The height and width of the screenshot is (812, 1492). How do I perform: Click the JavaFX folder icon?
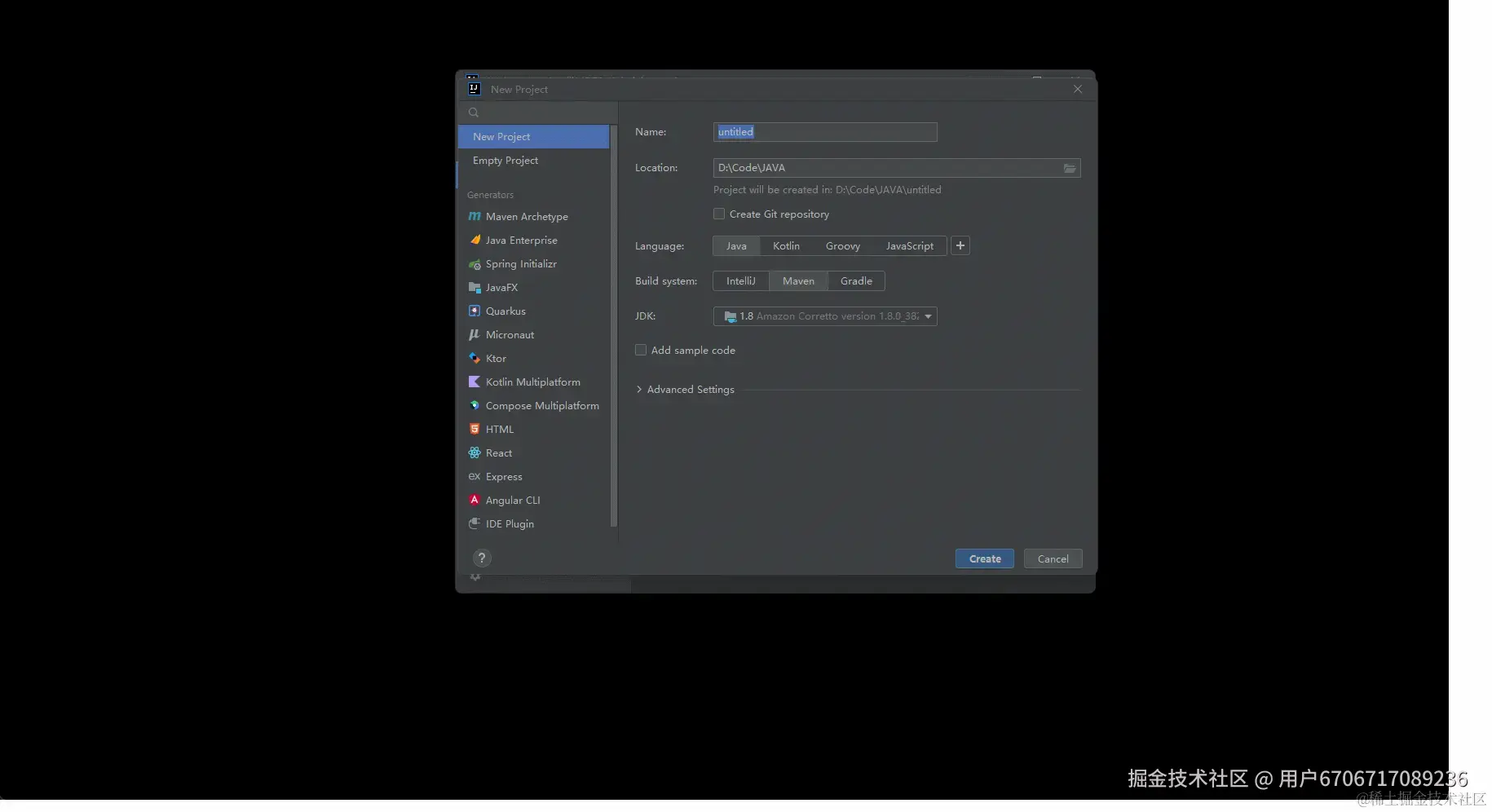click(x=475, y=288)
